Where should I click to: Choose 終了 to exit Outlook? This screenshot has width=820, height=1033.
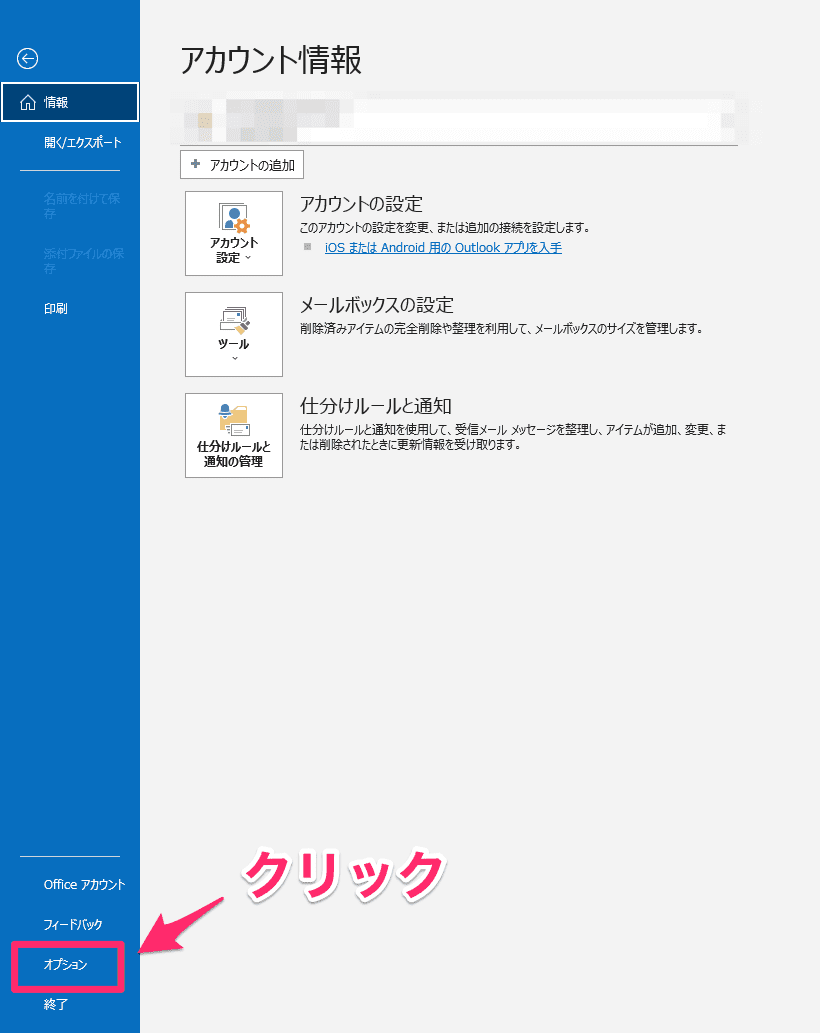tap(56, 1004)
